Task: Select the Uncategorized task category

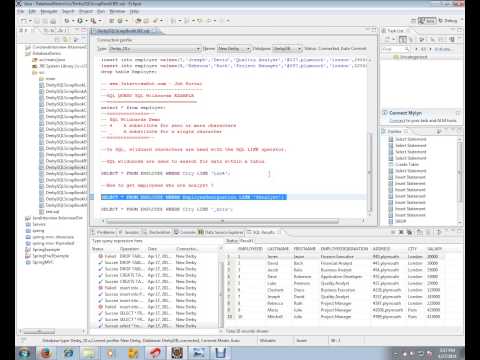Action: pyautogui.click(x=411, y=57)
